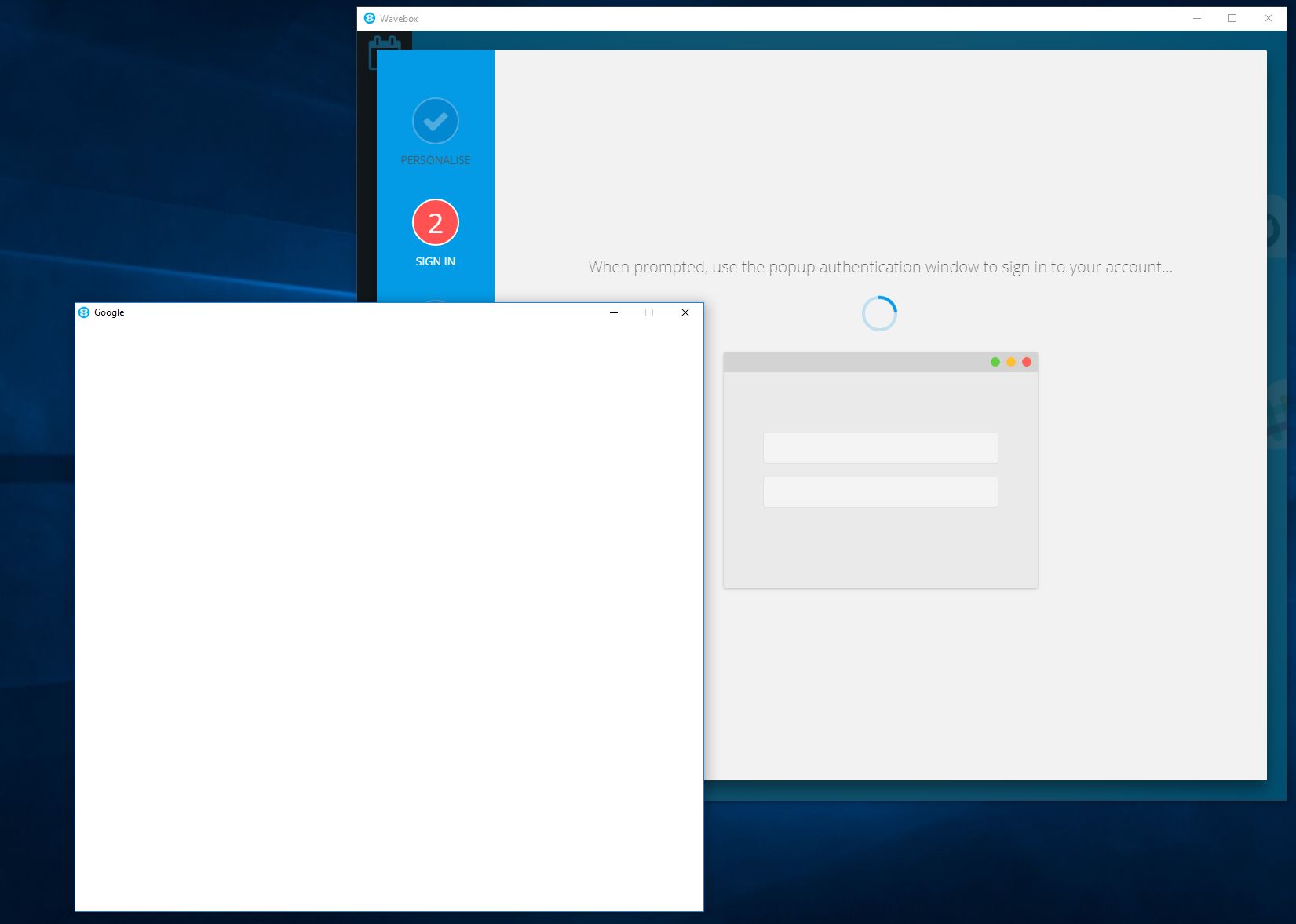The image size is (1296, 924).
Task: Minimize the Google popup window
Action: (x=614, y=312)
